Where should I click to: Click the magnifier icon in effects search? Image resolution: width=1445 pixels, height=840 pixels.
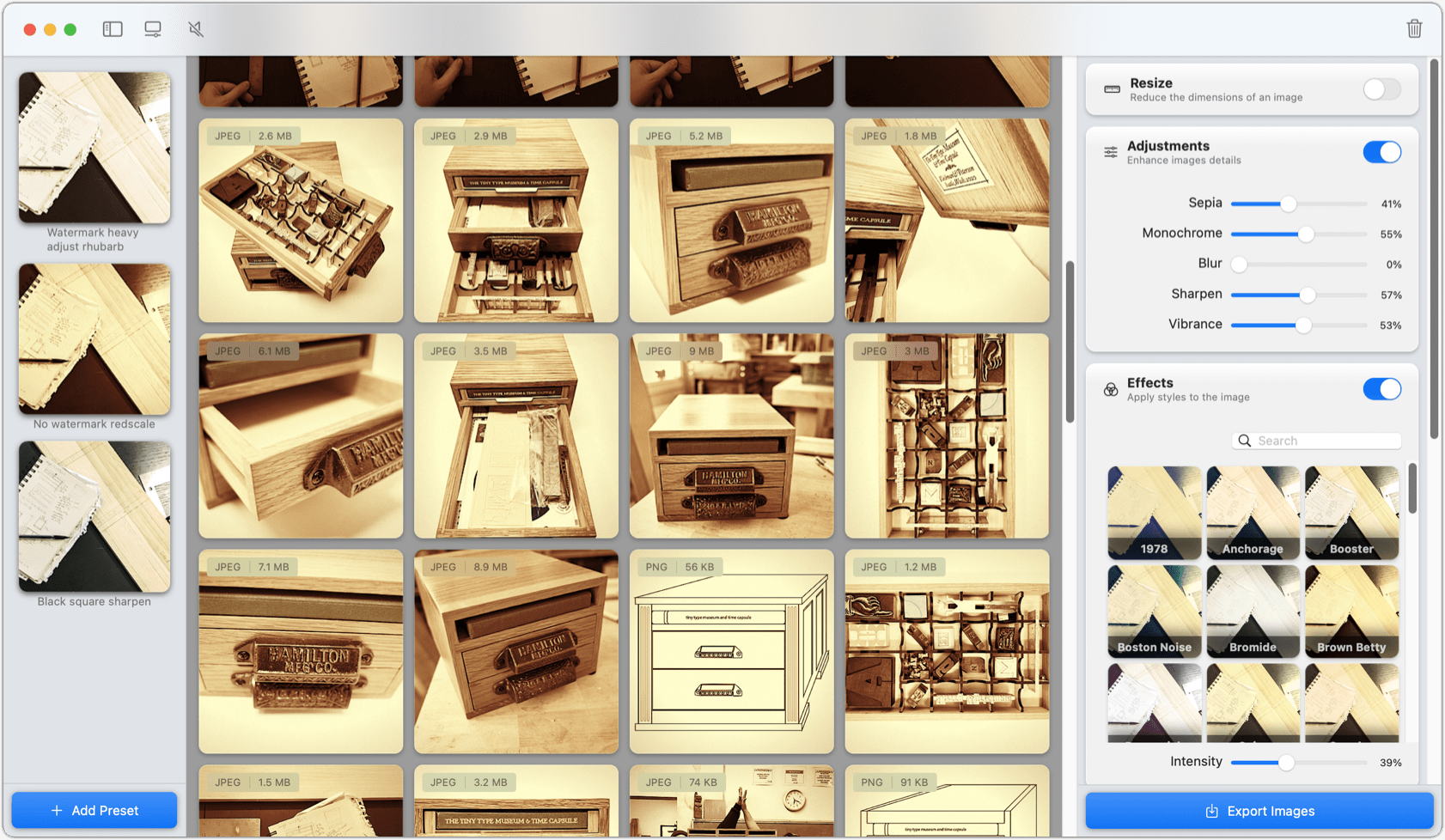point(1244,441)
